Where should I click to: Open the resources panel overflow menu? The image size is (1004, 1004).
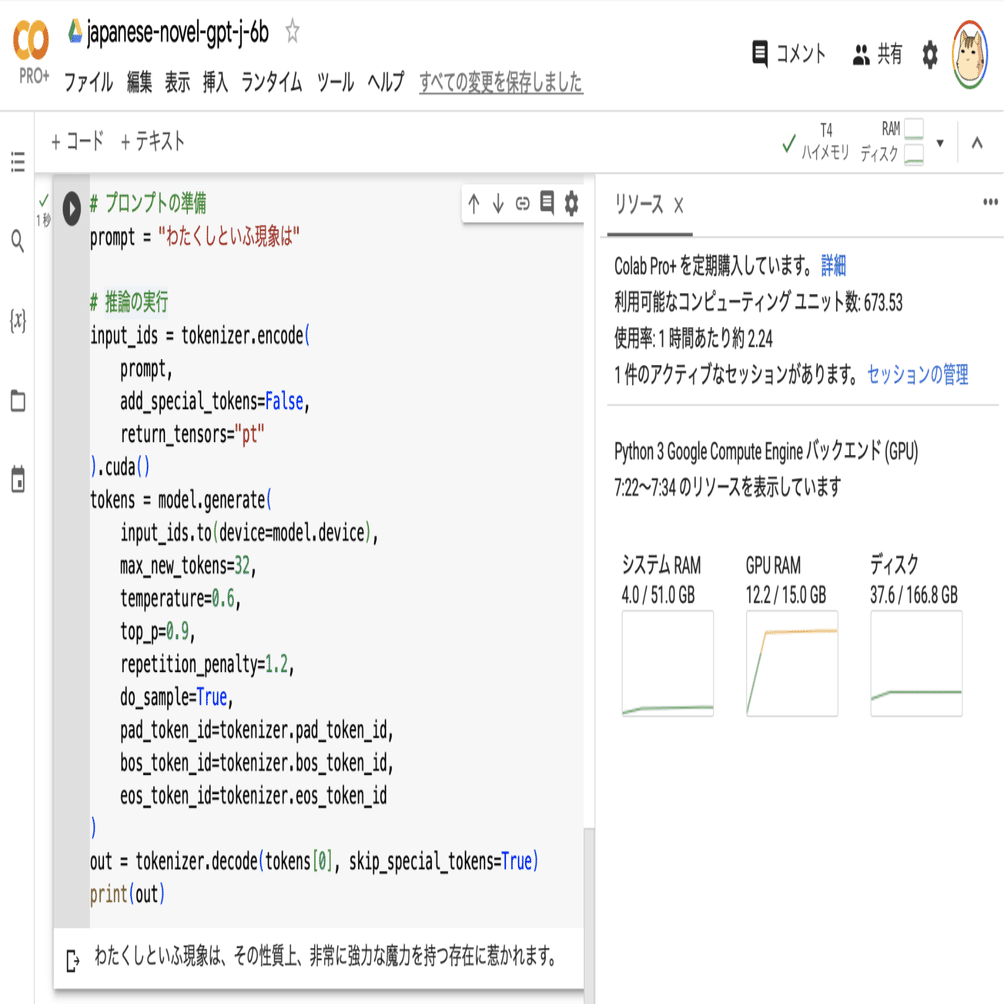tap(990, 201)
